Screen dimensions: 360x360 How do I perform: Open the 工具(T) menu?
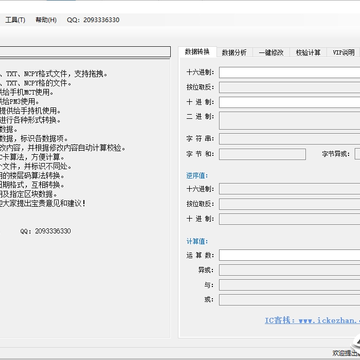tap(15, 20)
